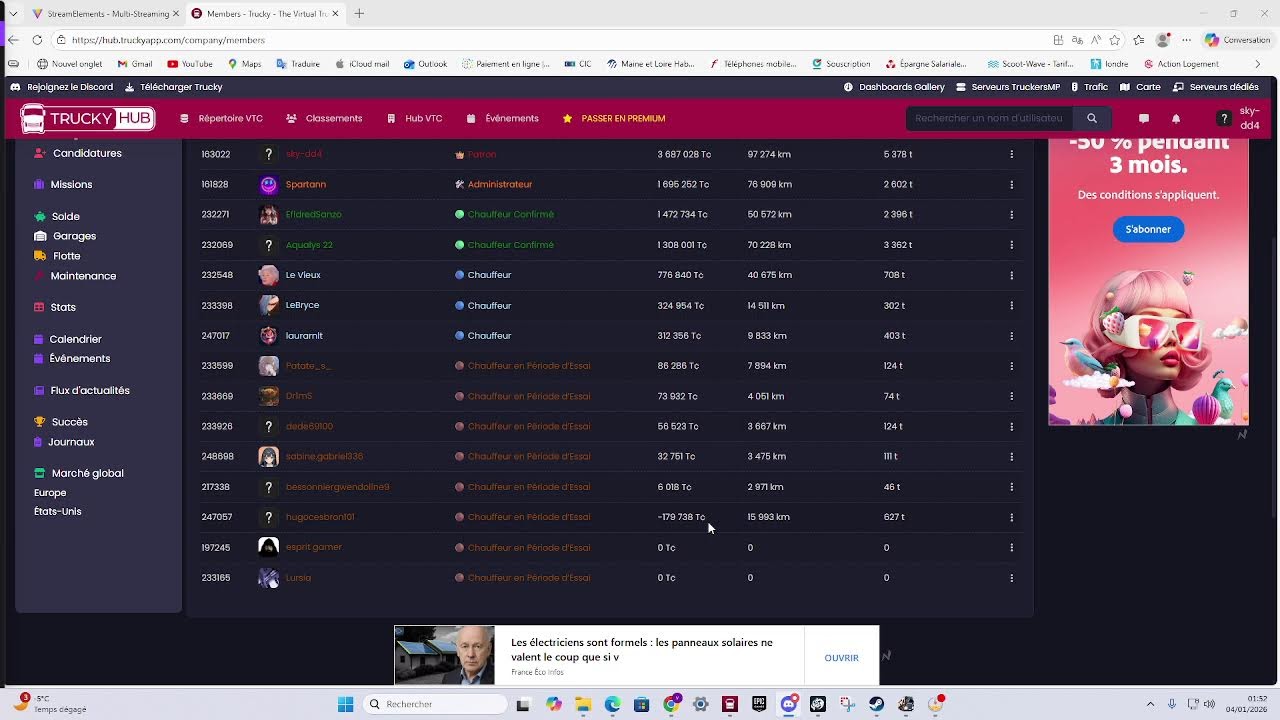Open member name EfidredSanzo

(x=314, y=214)
